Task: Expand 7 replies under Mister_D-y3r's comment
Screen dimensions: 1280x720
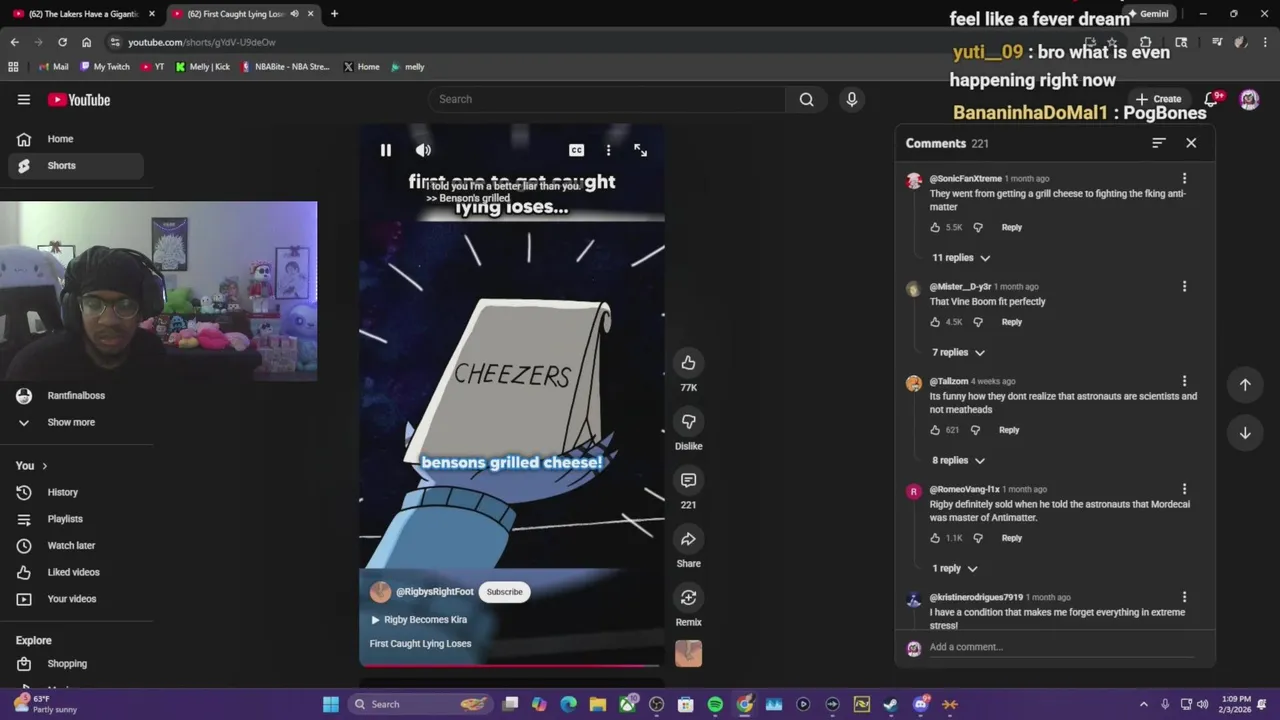Action: (959, 352)
